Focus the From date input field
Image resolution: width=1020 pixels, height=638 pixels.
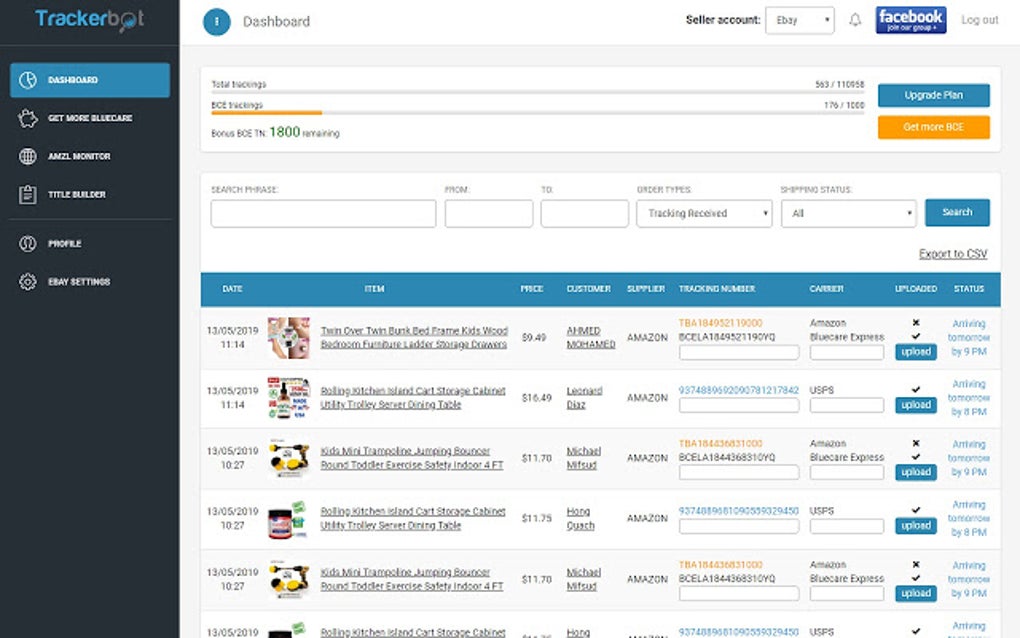click(x=489, y=213)
